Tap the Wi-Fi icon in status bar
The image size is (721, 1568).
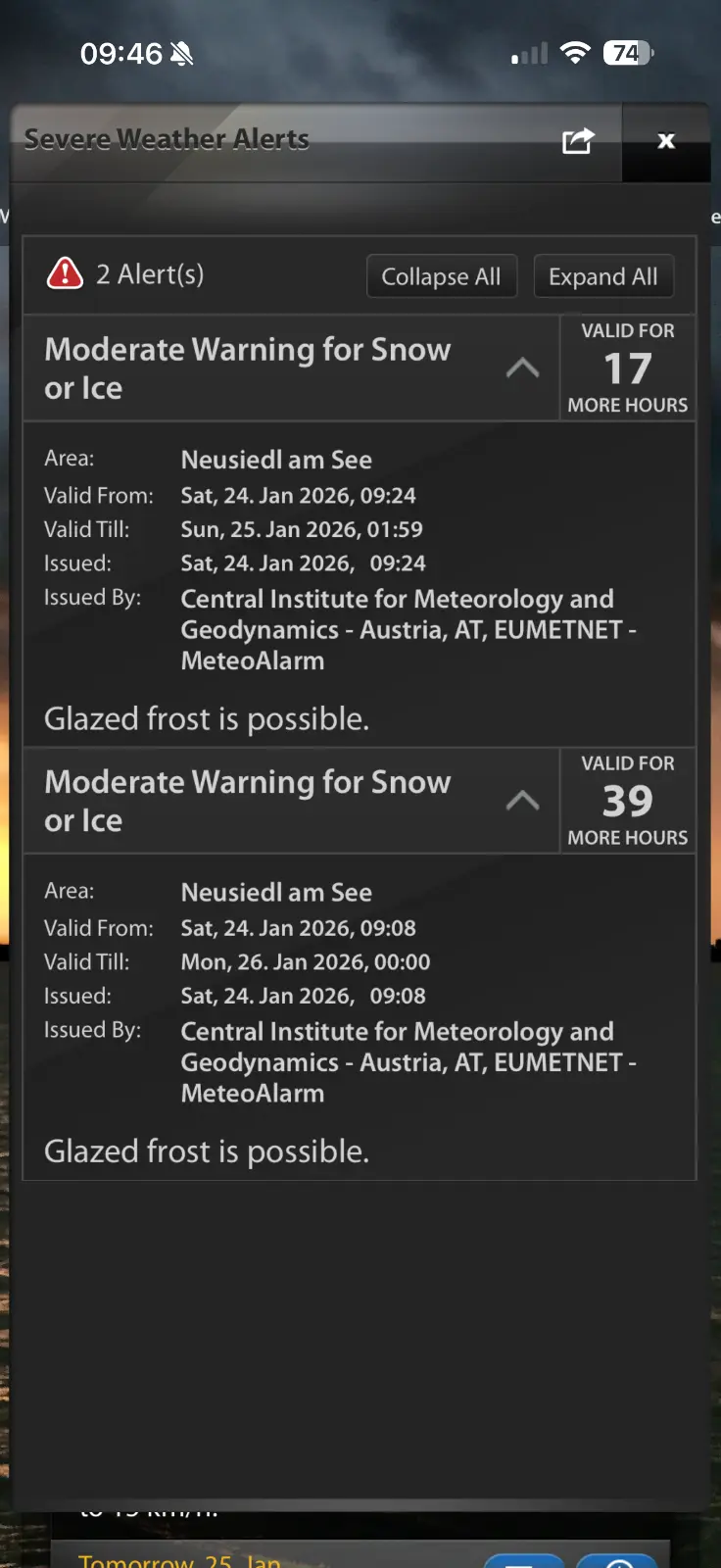576,53
